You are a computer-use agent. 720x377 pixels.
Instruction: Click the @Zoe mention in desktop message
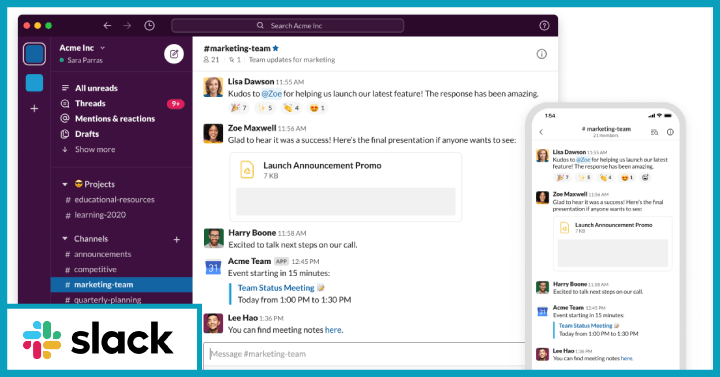tap(271, 94)
